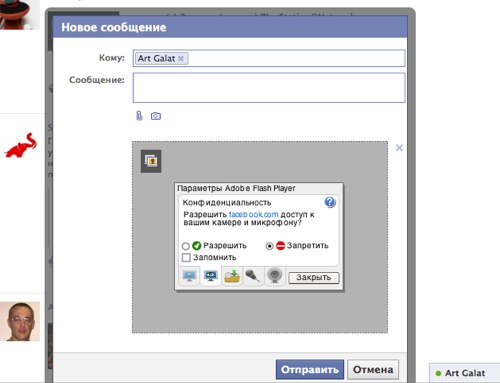Close the webcam capture panel
Viewport: 500px width, 383px height.
(399, 148)
